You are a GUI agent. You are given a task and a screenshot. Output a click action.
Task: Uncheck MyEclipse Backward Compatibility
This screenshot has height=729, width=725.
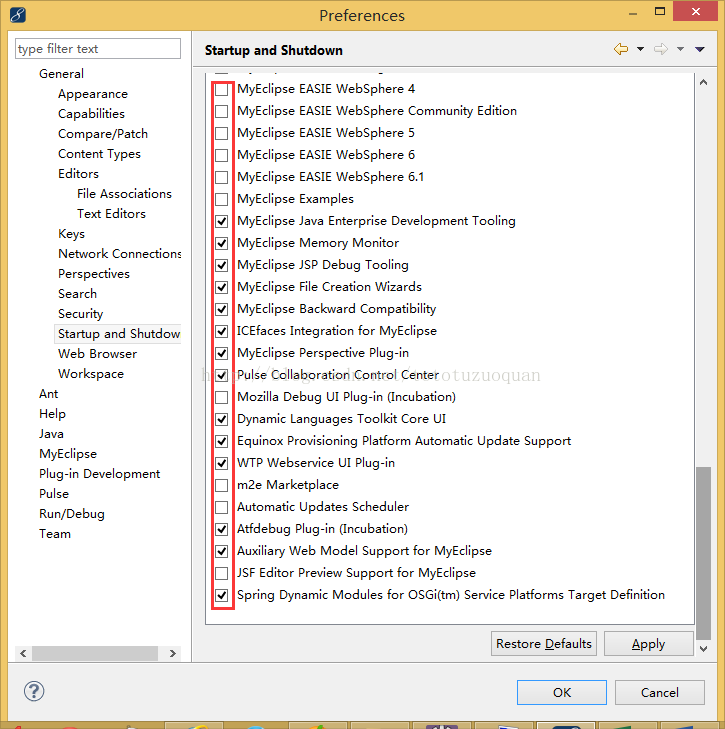pos(222,309)
